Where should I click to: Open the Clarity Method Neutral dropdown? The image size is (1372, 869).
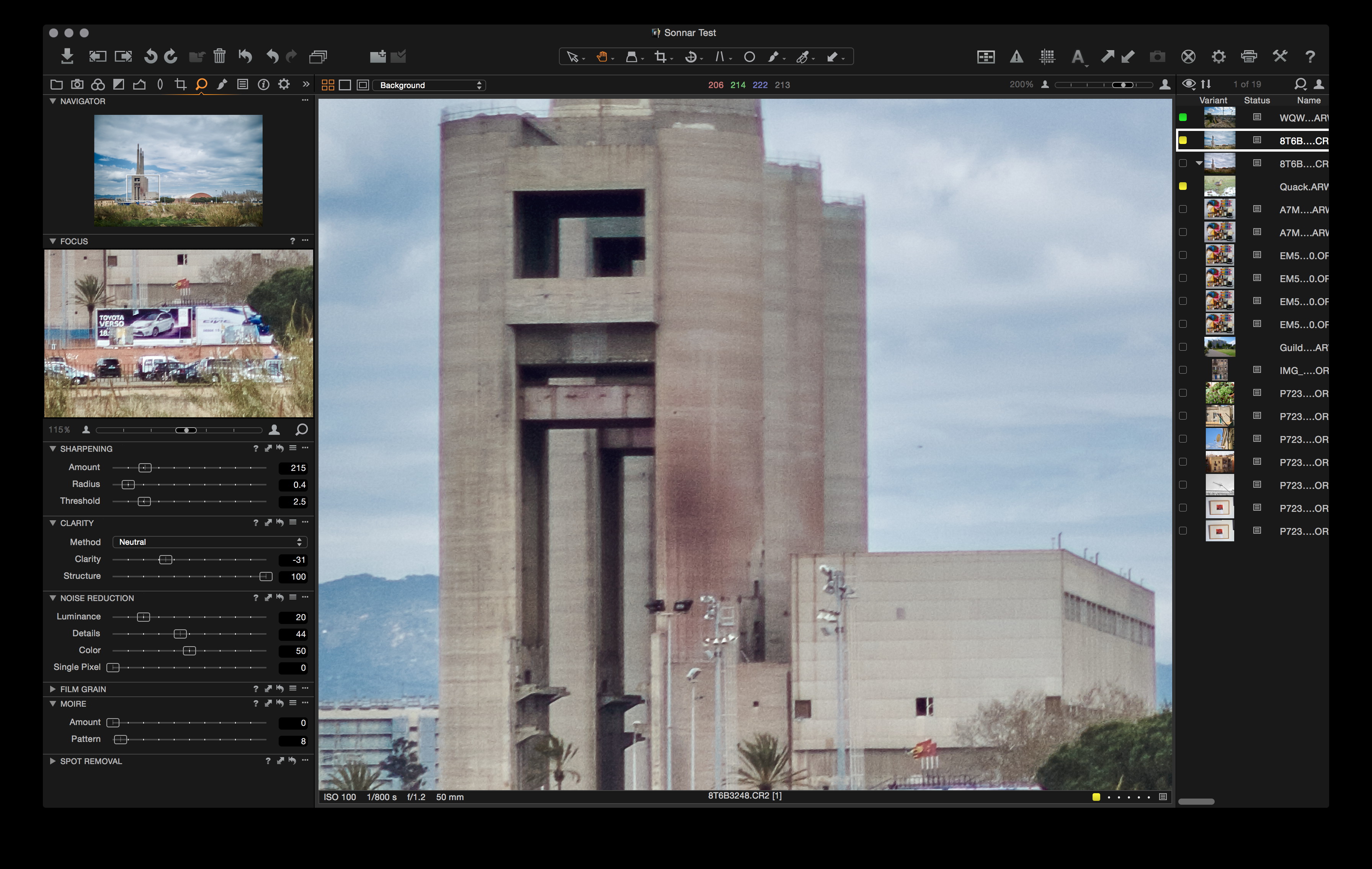click(210, 542)
